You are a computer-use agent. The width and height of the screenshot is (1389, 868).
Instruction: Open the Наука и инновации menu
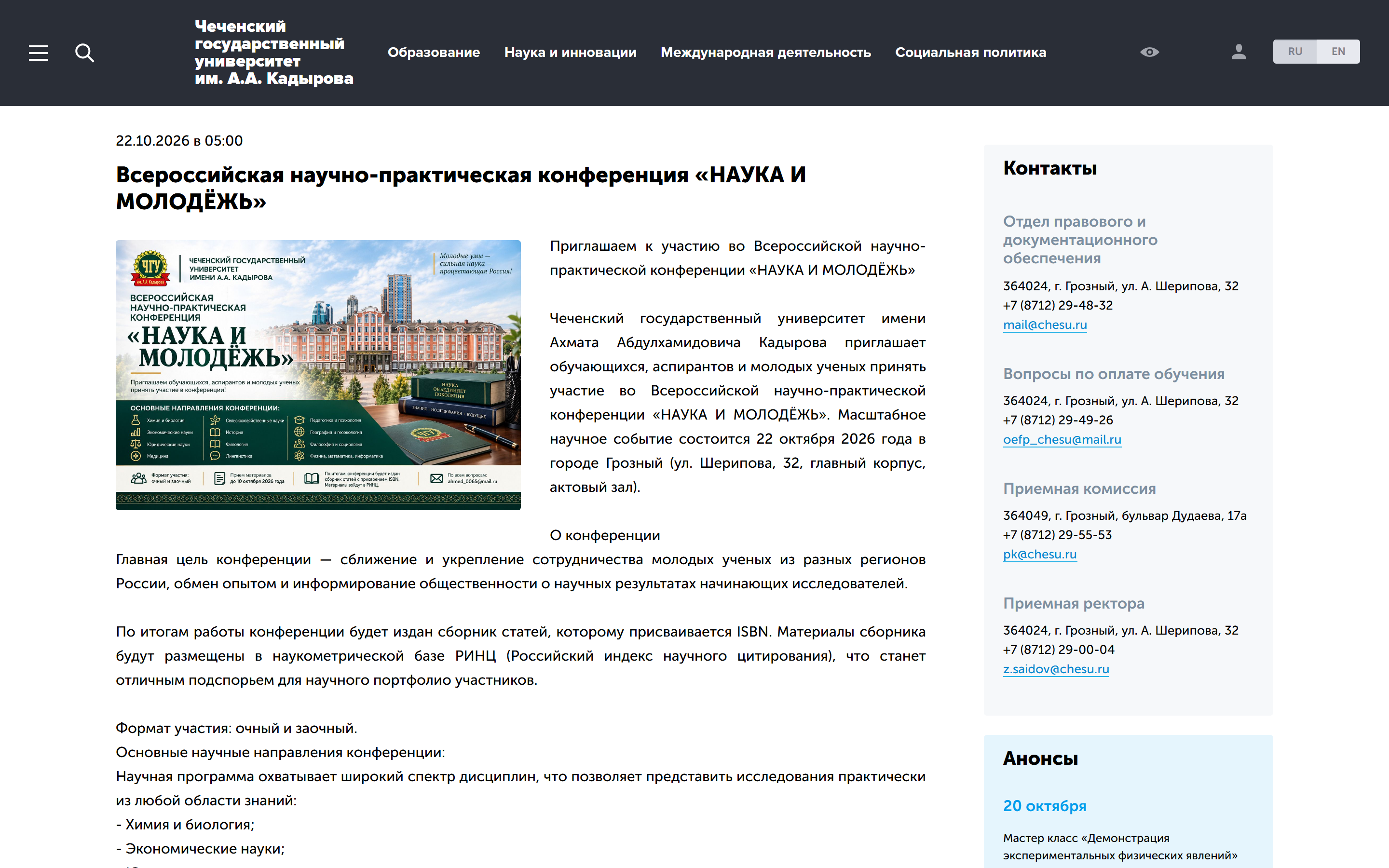pyautogui.click(x=570, y=52)
